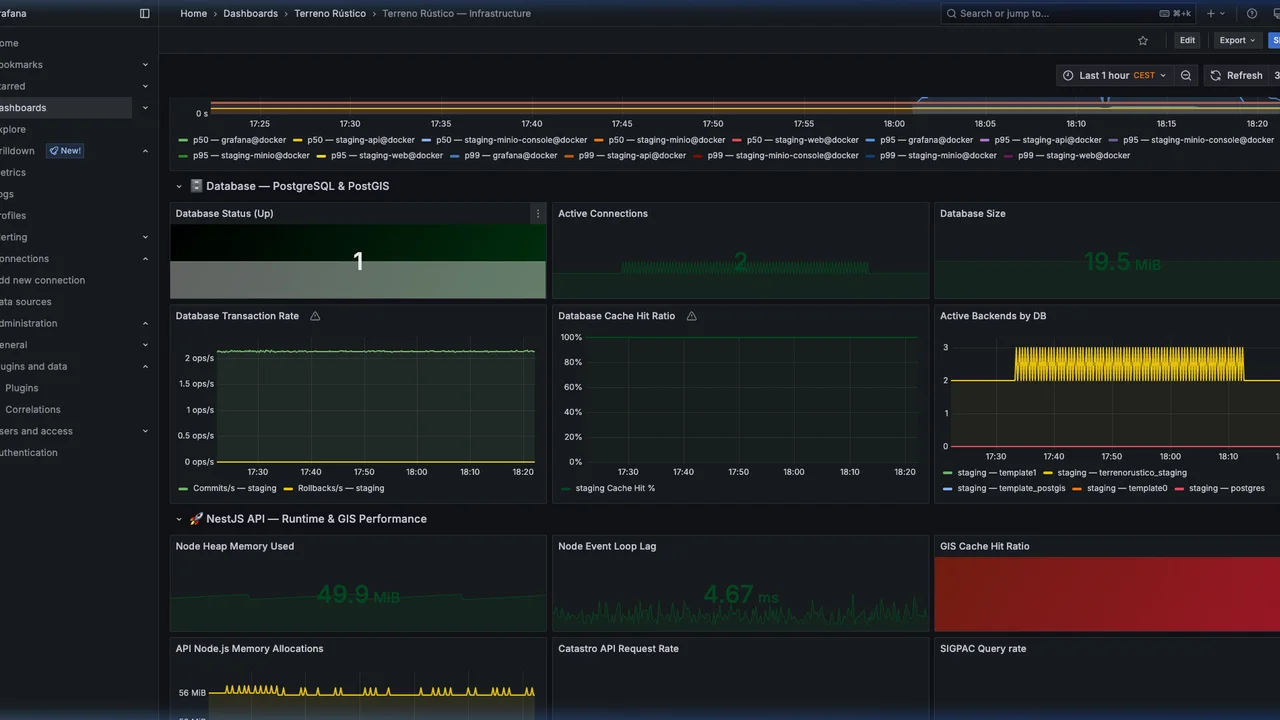Open Terreno Rústico folder breadcrumb
1280x720 pixels.
coord(330,14)
